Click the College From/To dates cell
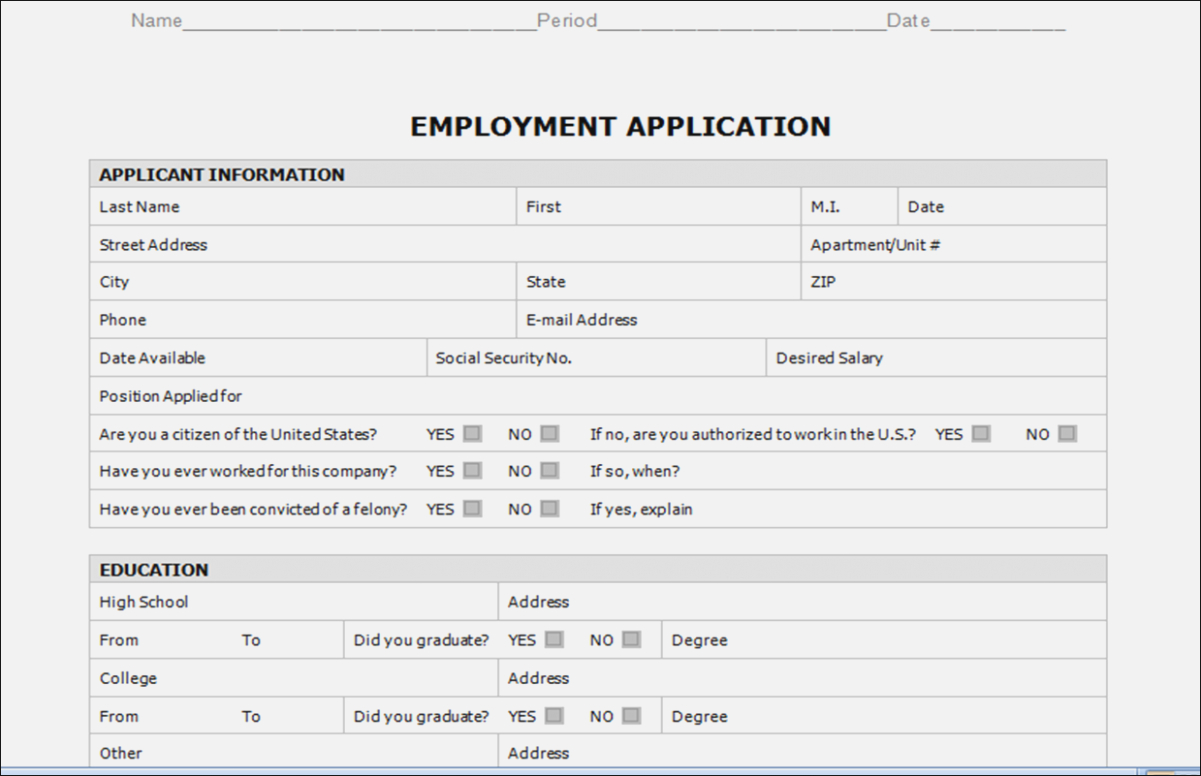The height and width of the screenshot is (776, 1201). [x=216, y=716]
